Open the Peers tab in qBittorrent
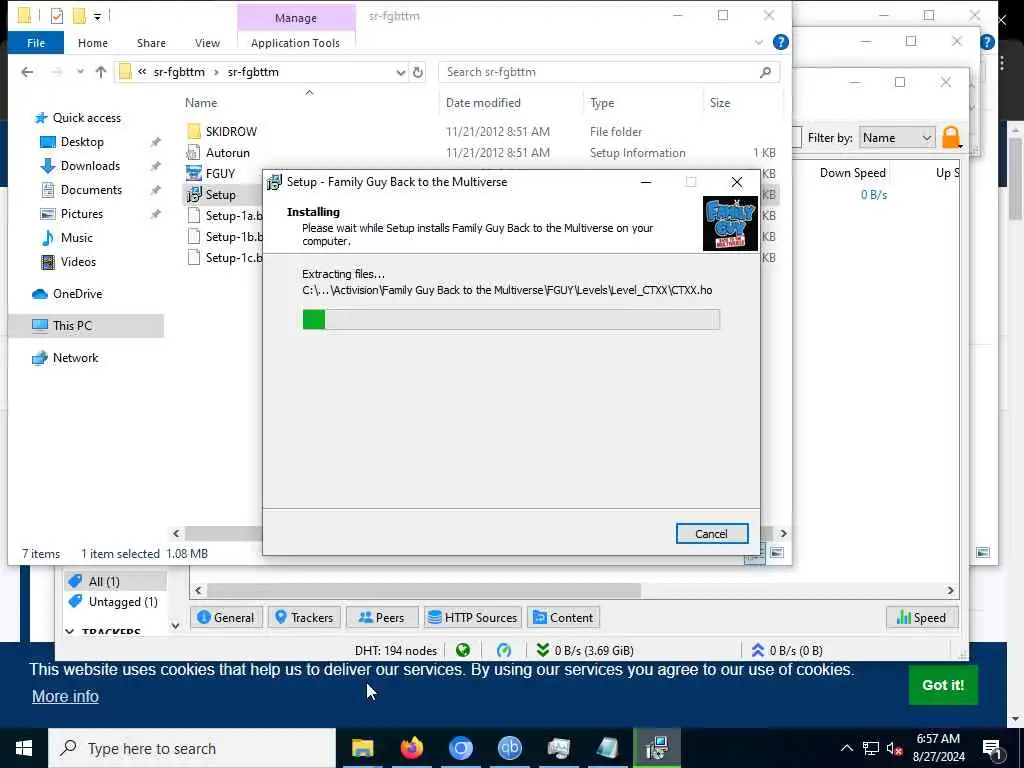Viewport: 1024px width, 768px height. click(x=382, y=617)
